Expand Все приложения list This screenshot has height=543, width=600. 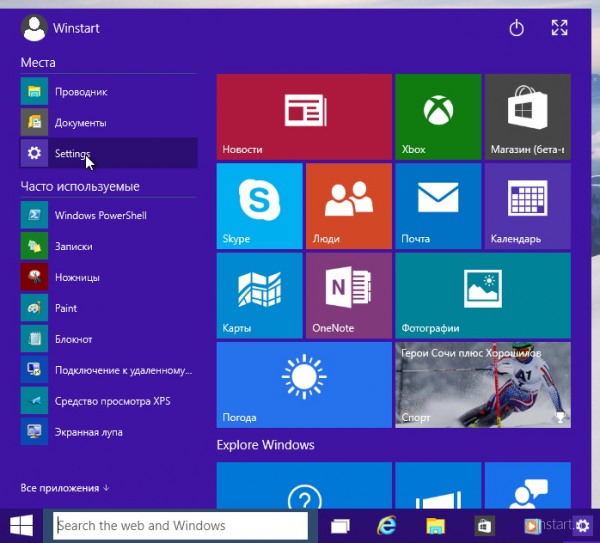click(x=65, y=488)
